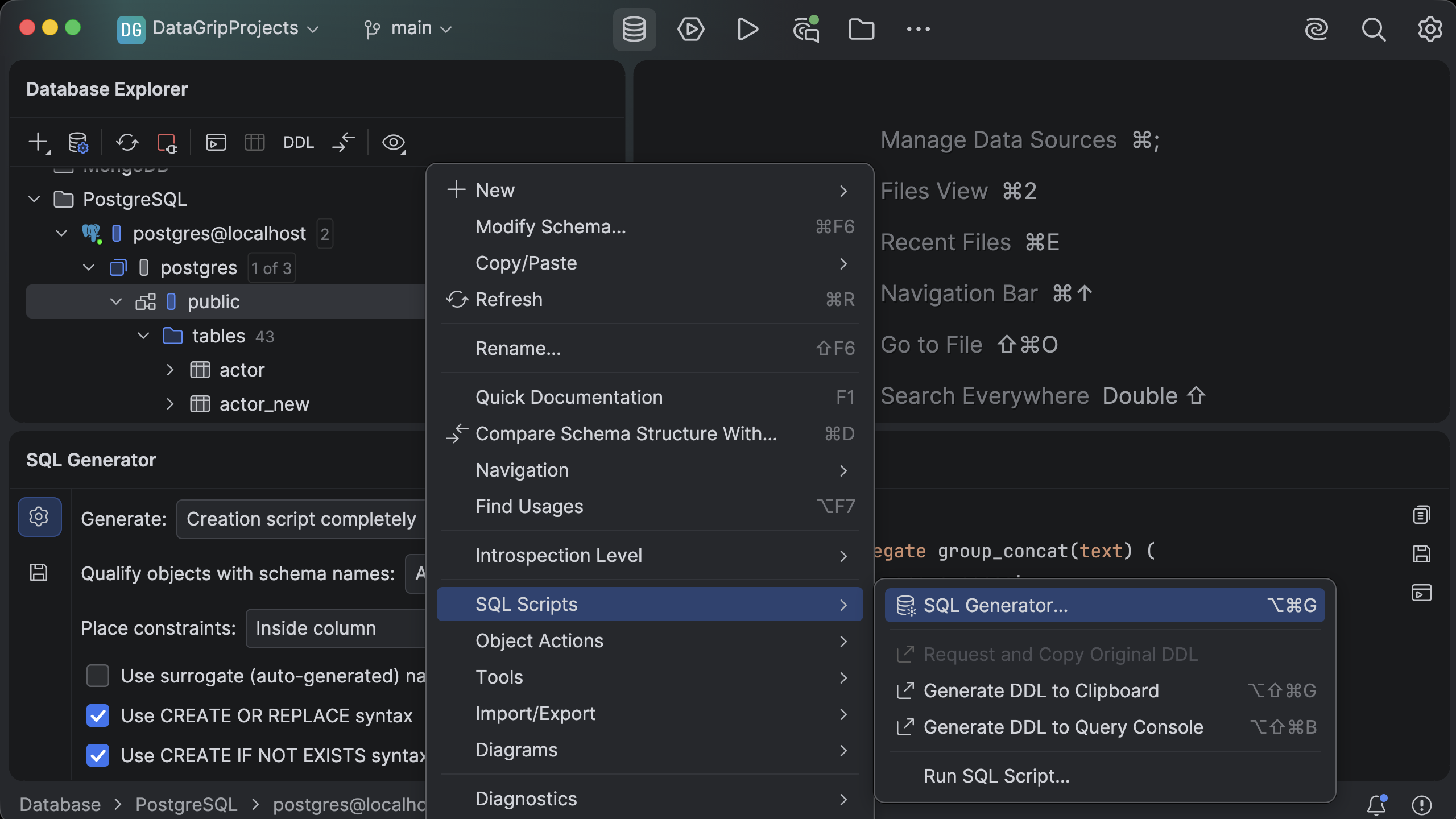
Task: Click the Deactivate data source red icon
Action: click(x=167, y=142)
